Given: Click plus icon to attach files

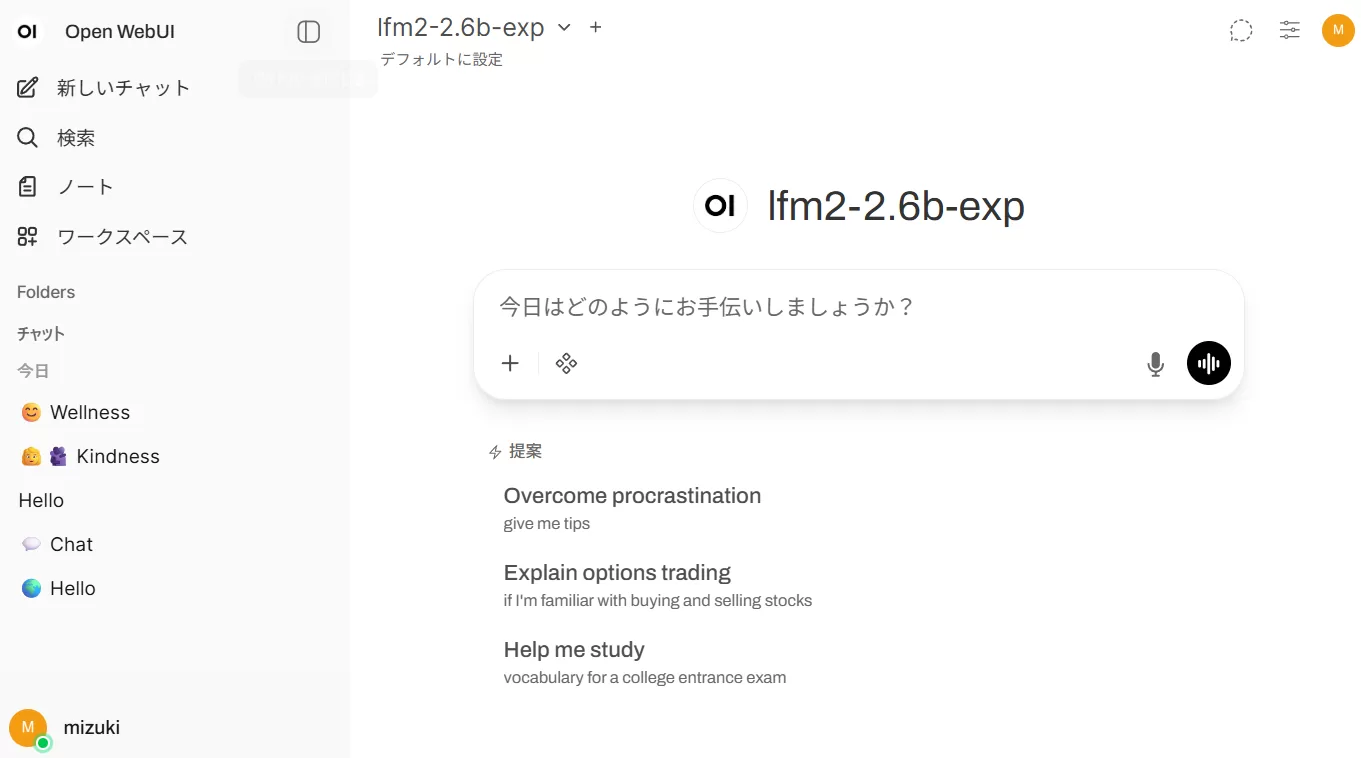Looking at the screenshot, I should (510, 363).
